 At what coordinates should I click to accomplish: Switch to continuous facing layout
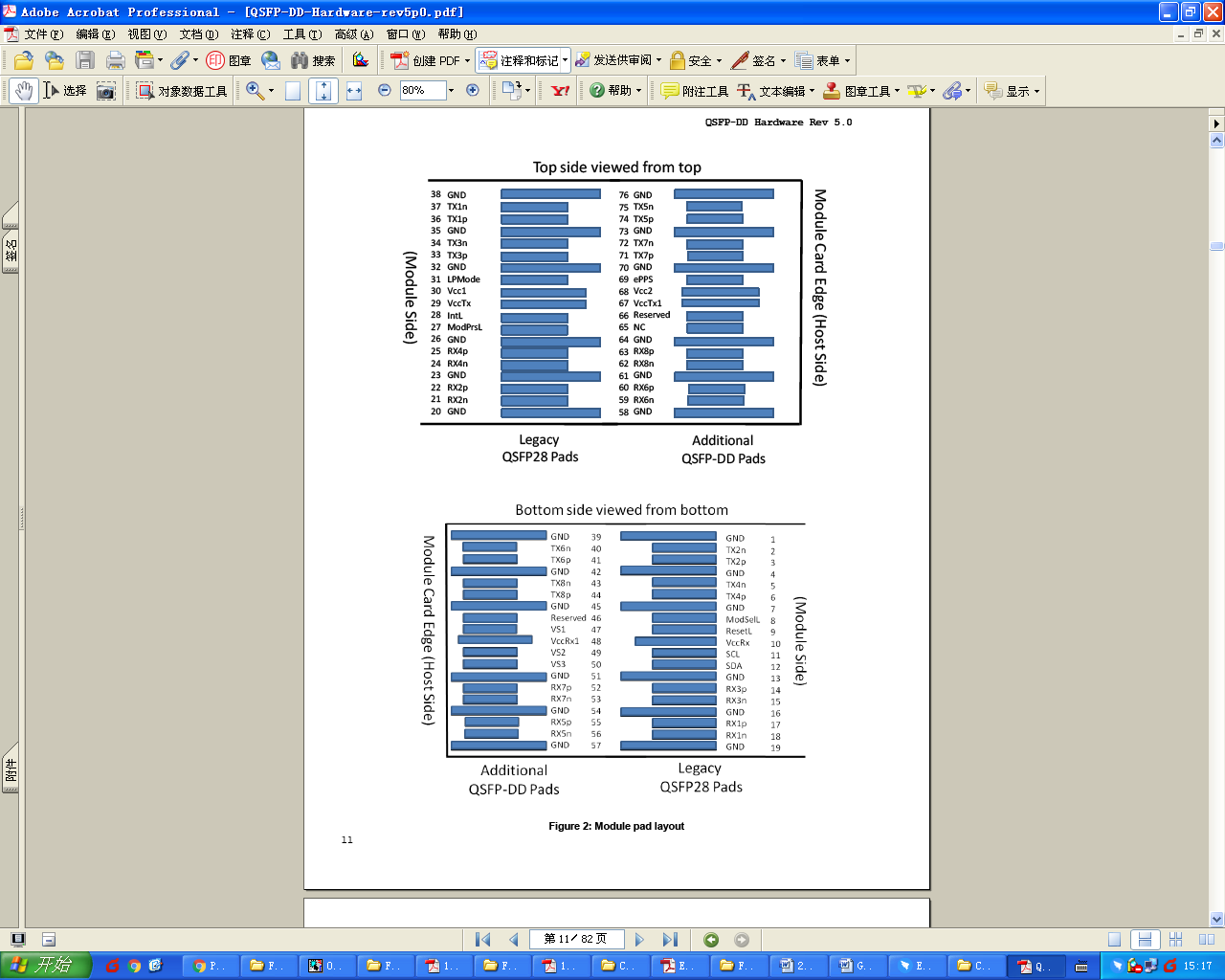click(1175, 940)
